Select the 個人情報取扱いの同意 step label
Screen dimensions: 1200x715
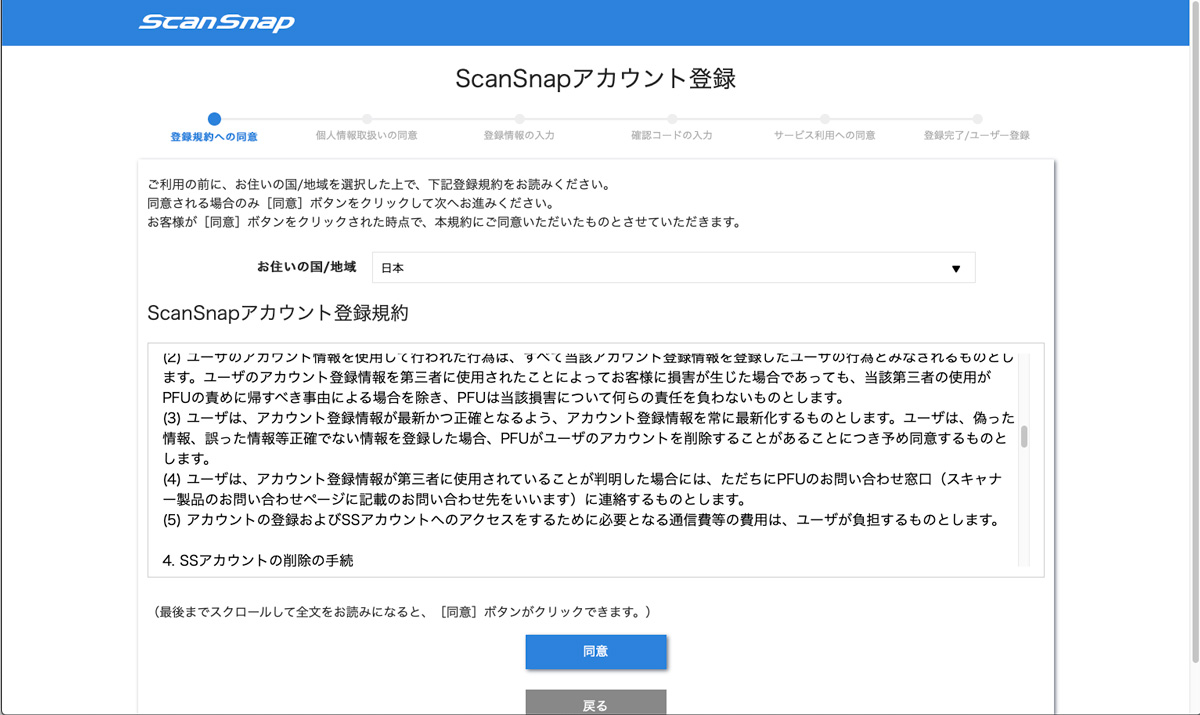pos(367,135)
